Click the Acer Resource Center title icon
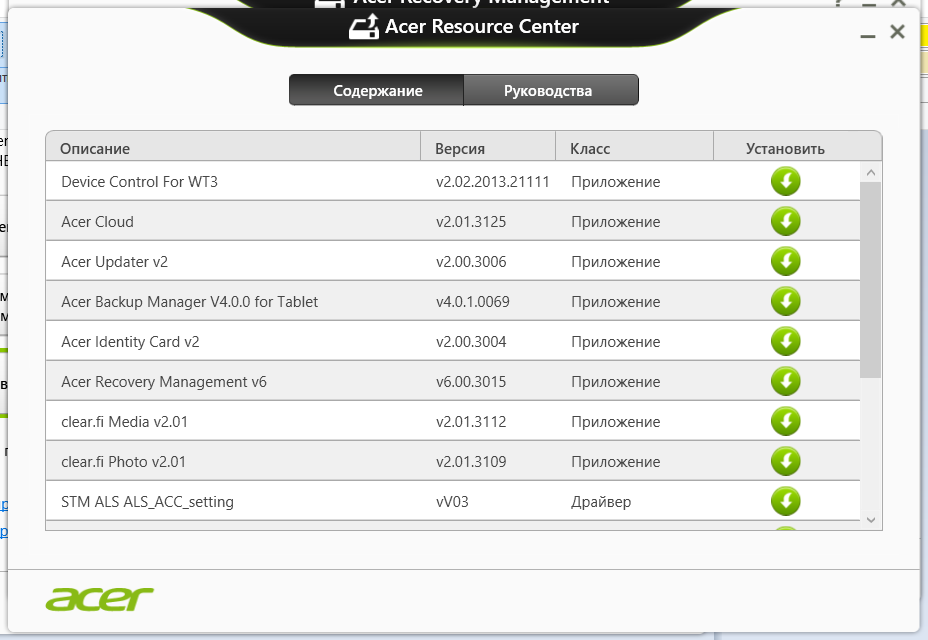928x640 pixels. pyautogui.click(x=363, y=27)
